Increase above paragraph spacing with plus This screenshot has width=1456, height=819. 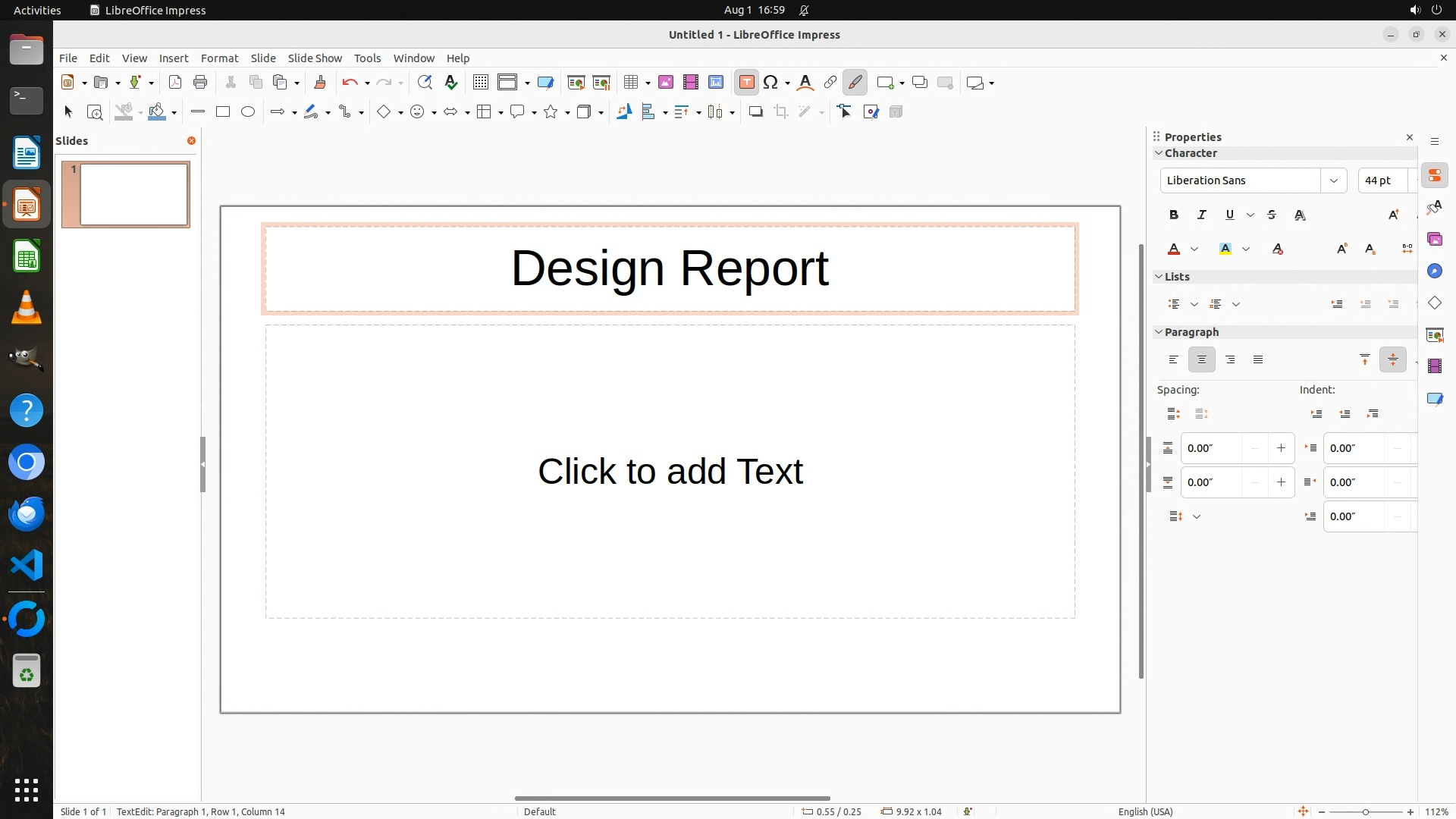click(1281, 448)
